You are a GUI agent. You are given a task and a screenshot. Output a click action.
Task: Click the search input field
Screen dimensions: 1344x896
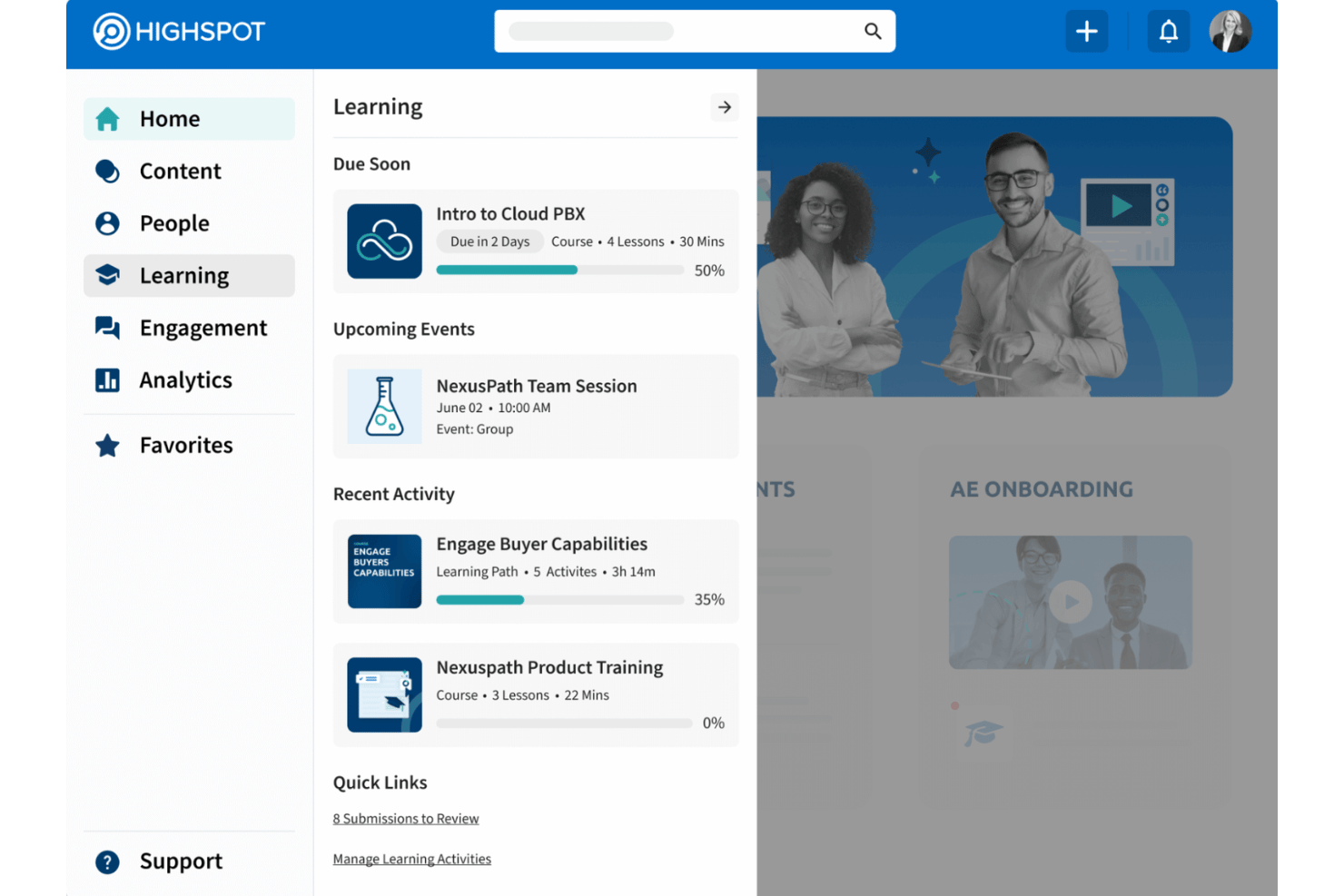694,31
